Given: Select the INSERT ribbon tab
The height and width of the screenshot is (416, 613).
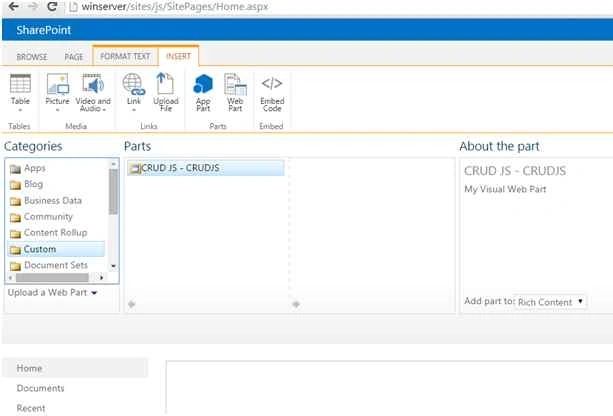Looking at the screenshot, I should (x=179, y=56).
